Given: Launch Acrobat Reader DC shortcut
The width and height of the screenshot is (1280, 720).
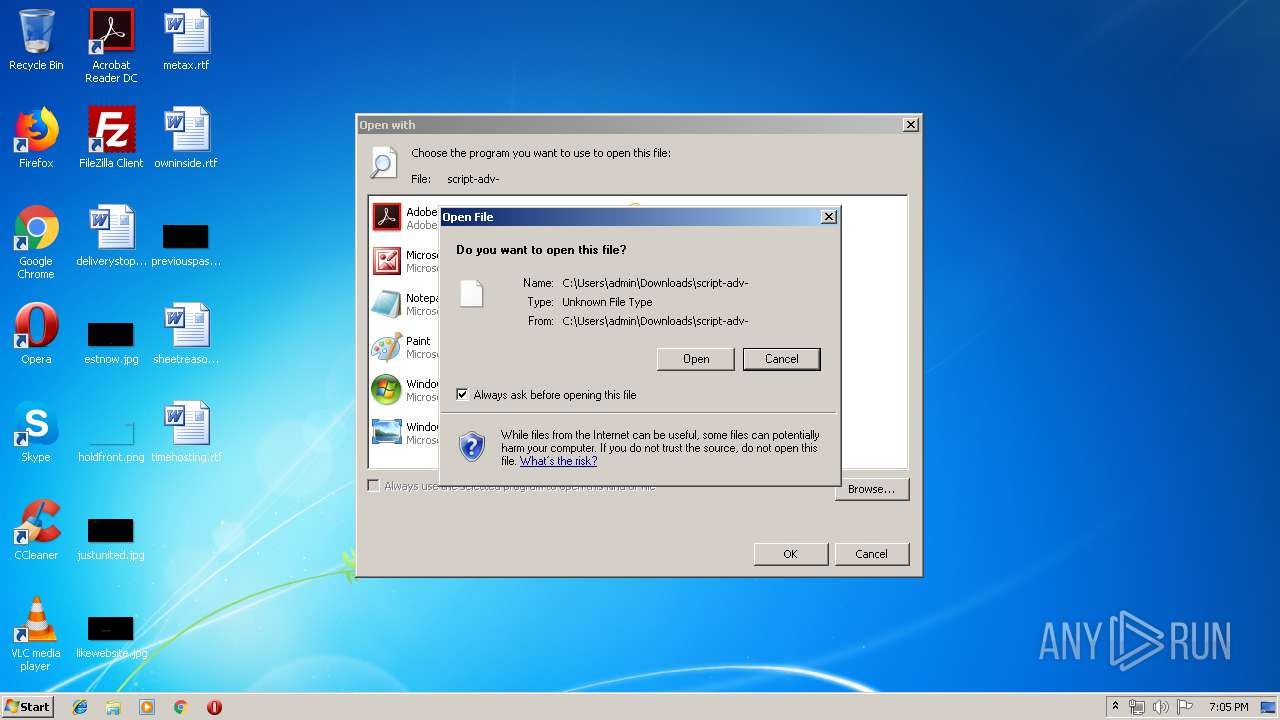Looking at the screenshot, I should click(x=111, y=46).
